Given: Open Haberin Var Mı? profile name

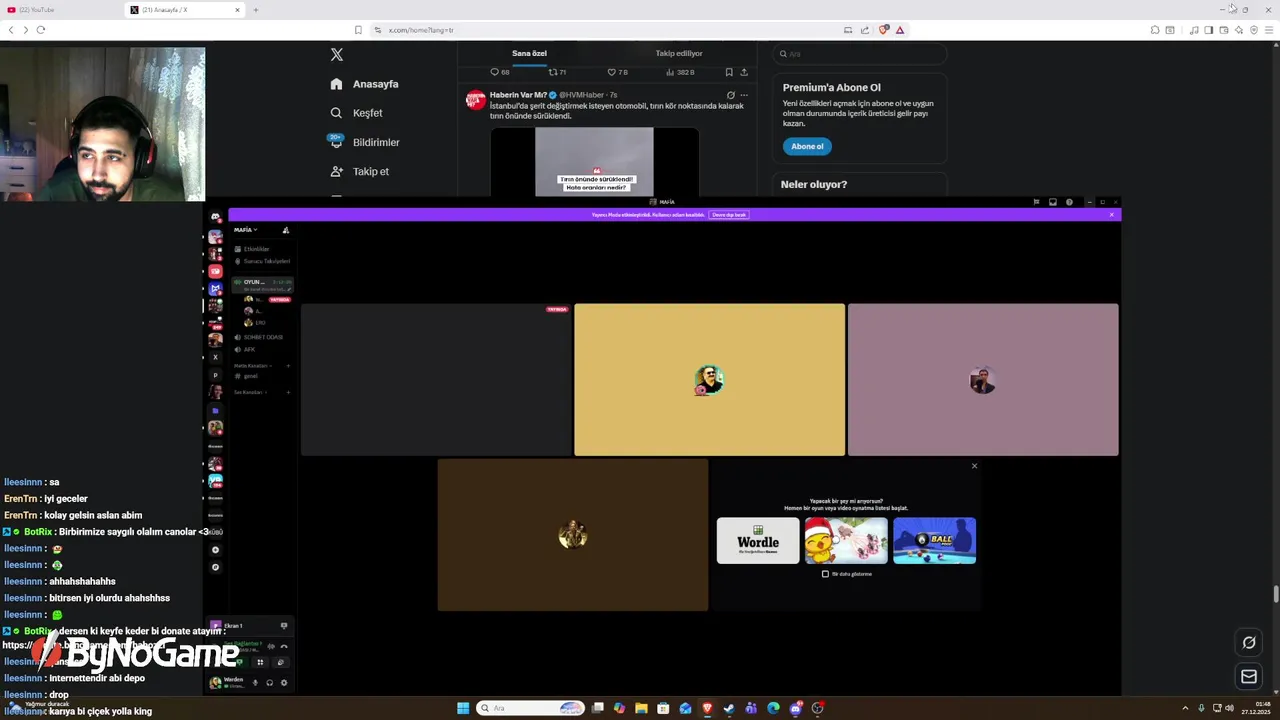Looking at the screenshot, I should 518,95.
